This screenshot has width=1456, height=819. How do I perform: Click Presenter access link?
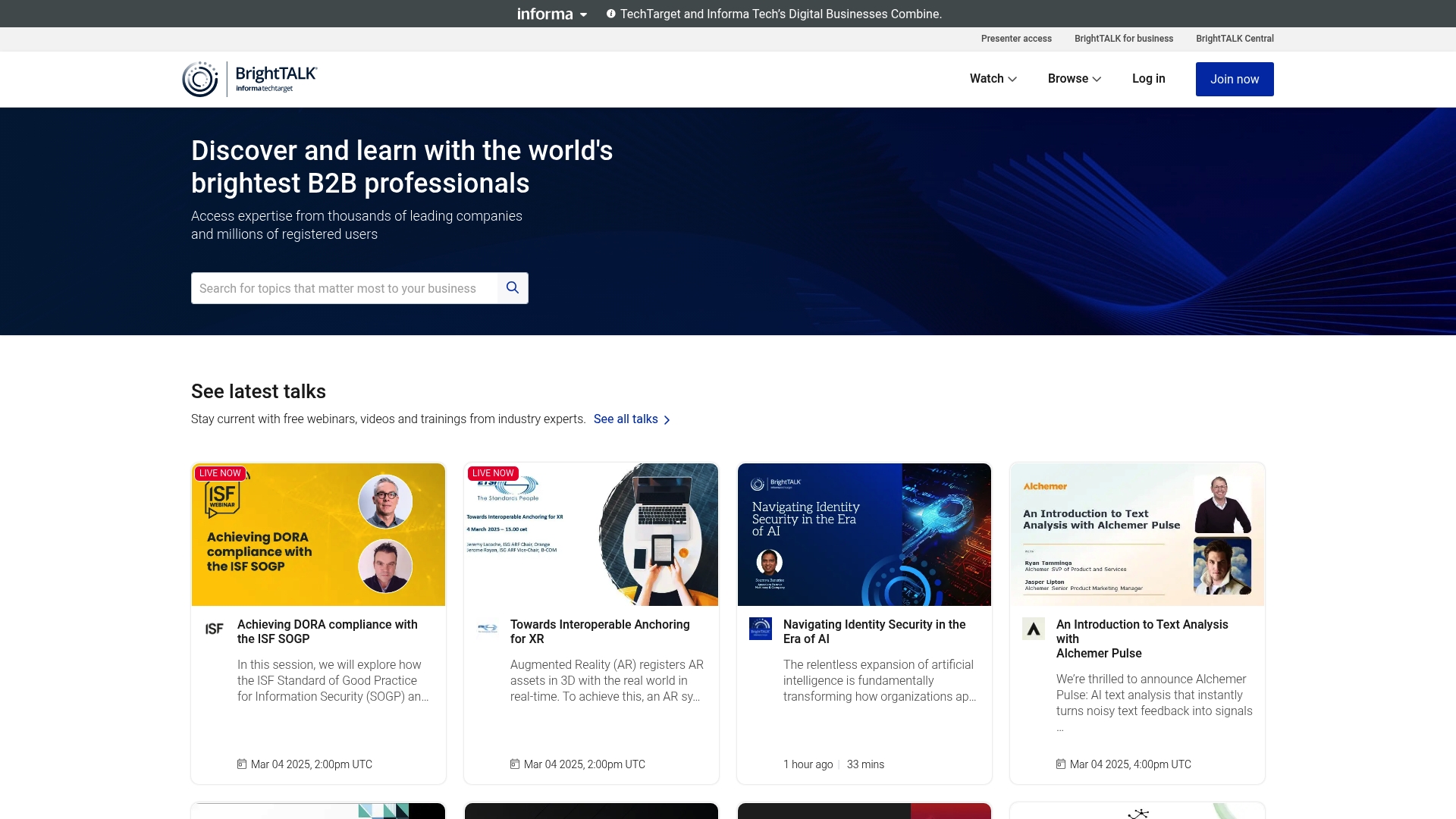tap(1016, 39)
